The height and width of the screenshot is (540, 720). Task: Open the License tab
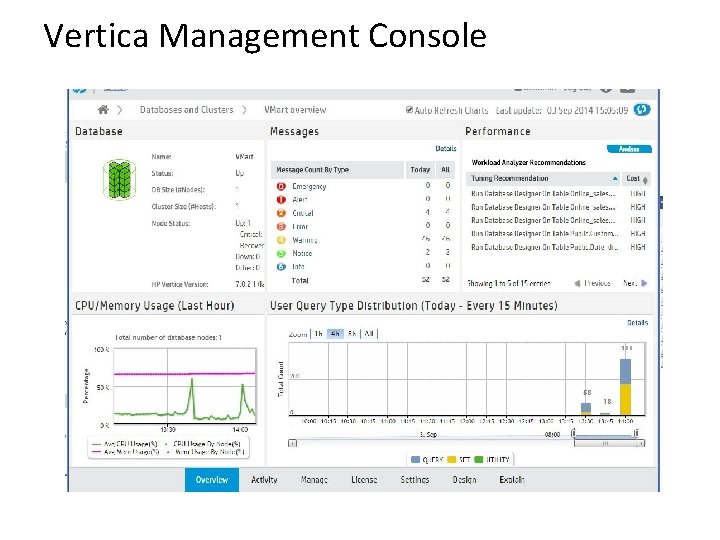(364, 479)
